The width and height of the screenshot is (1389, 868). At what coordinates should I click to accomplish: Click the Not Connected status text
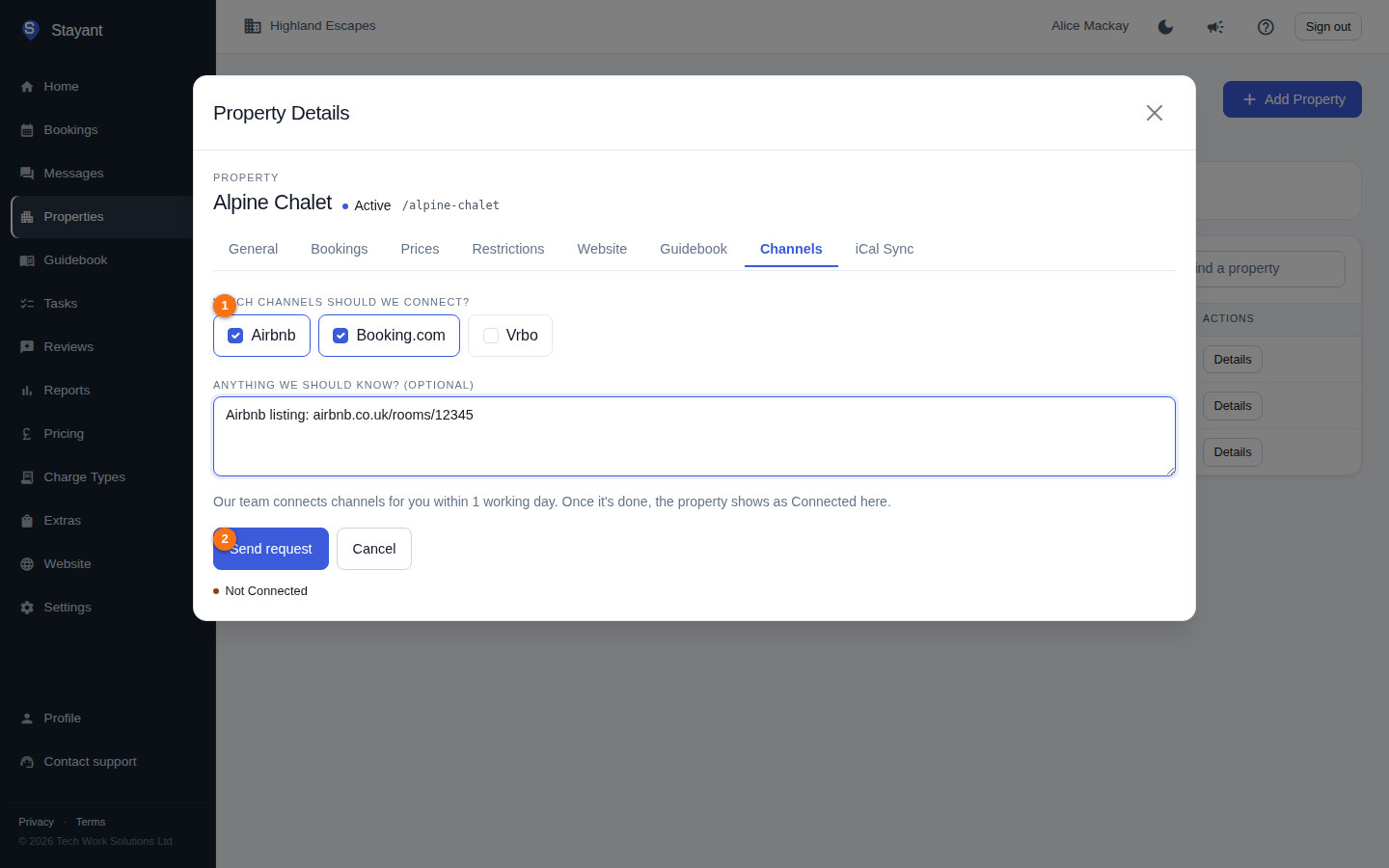point(266,591)
